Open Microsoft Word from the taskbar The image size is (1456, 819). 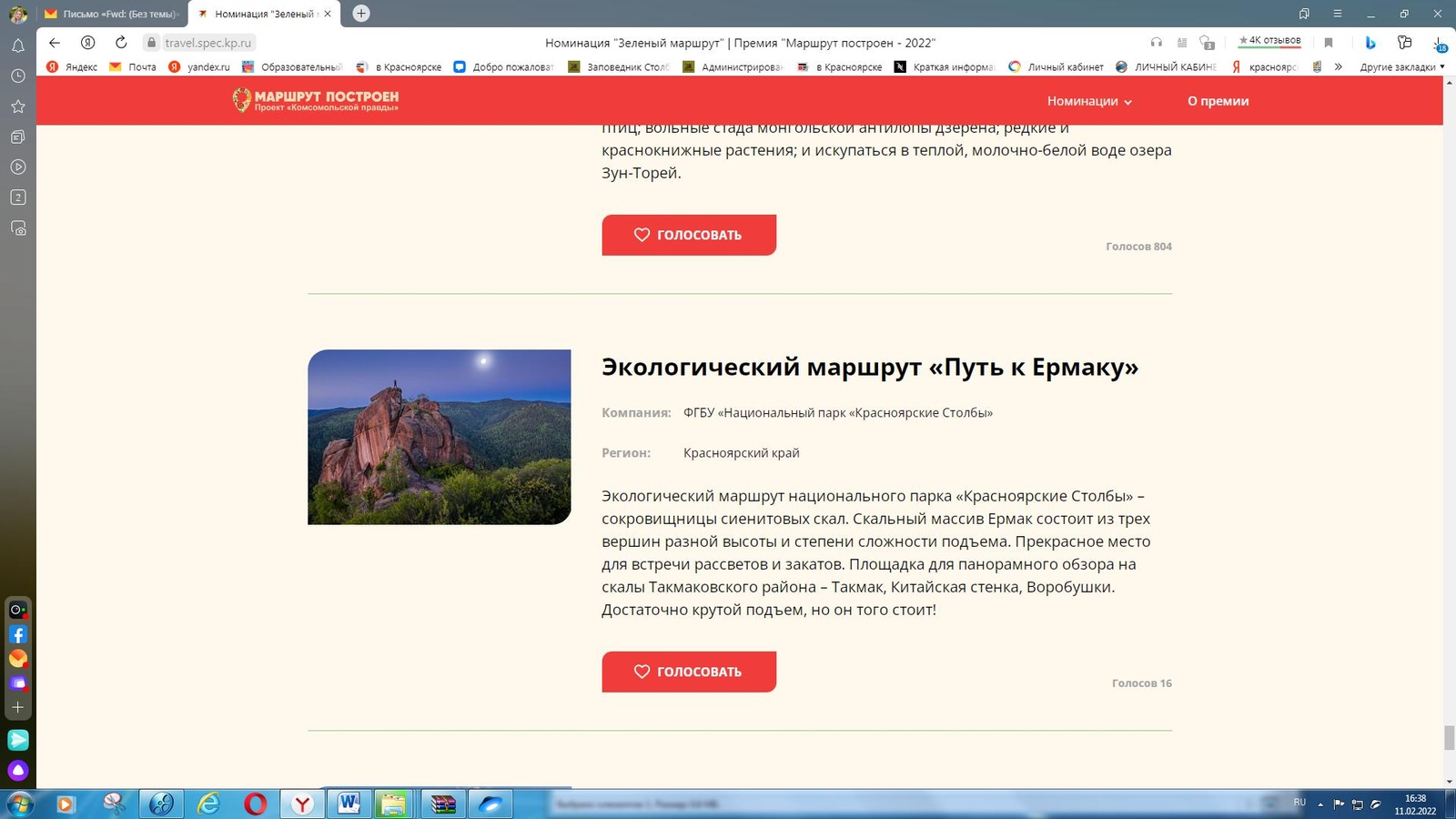[x=349, y=804]
